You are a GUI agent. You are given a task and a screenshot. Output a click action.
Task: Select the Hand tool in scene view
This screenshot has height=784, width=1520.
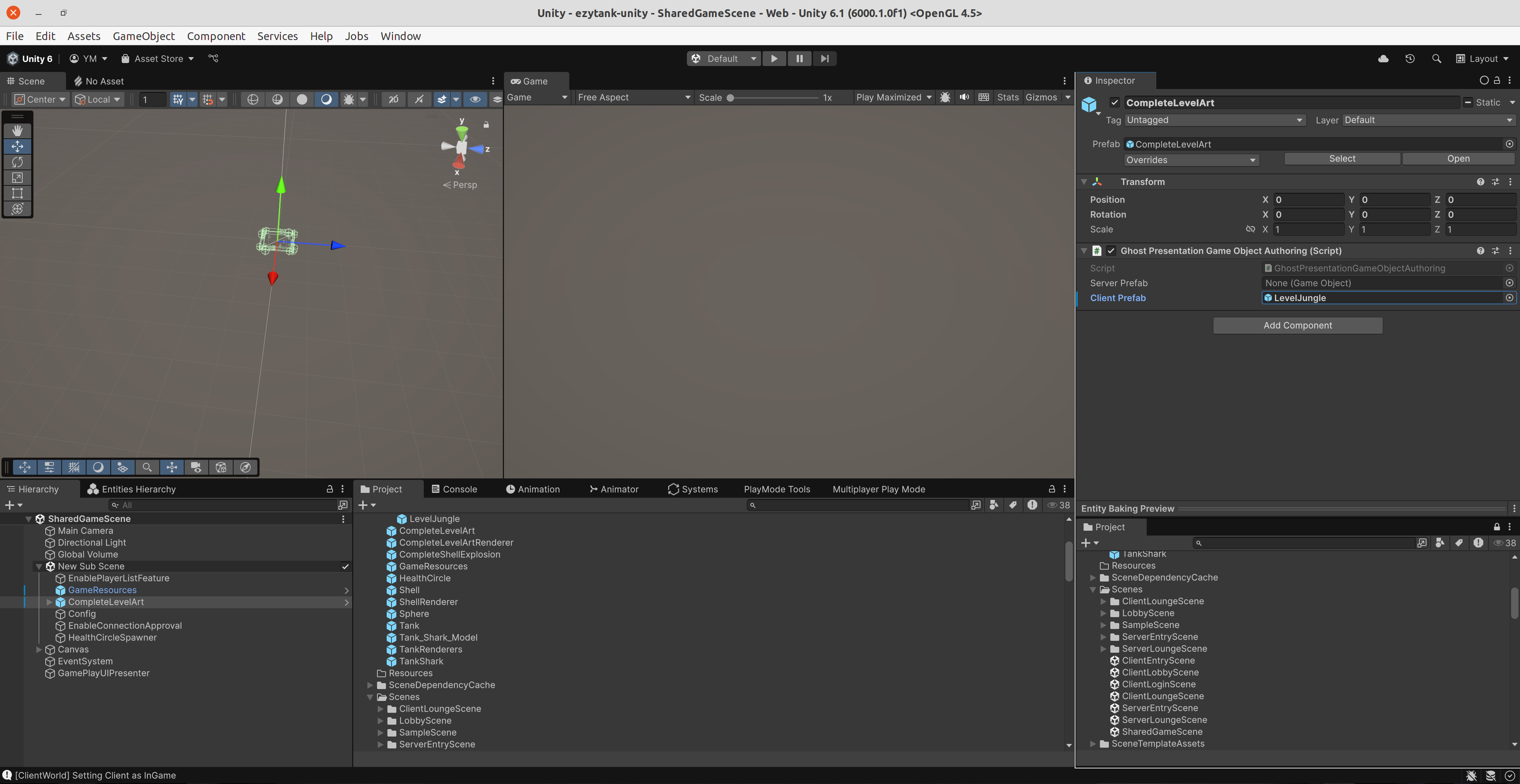[17, 130]
